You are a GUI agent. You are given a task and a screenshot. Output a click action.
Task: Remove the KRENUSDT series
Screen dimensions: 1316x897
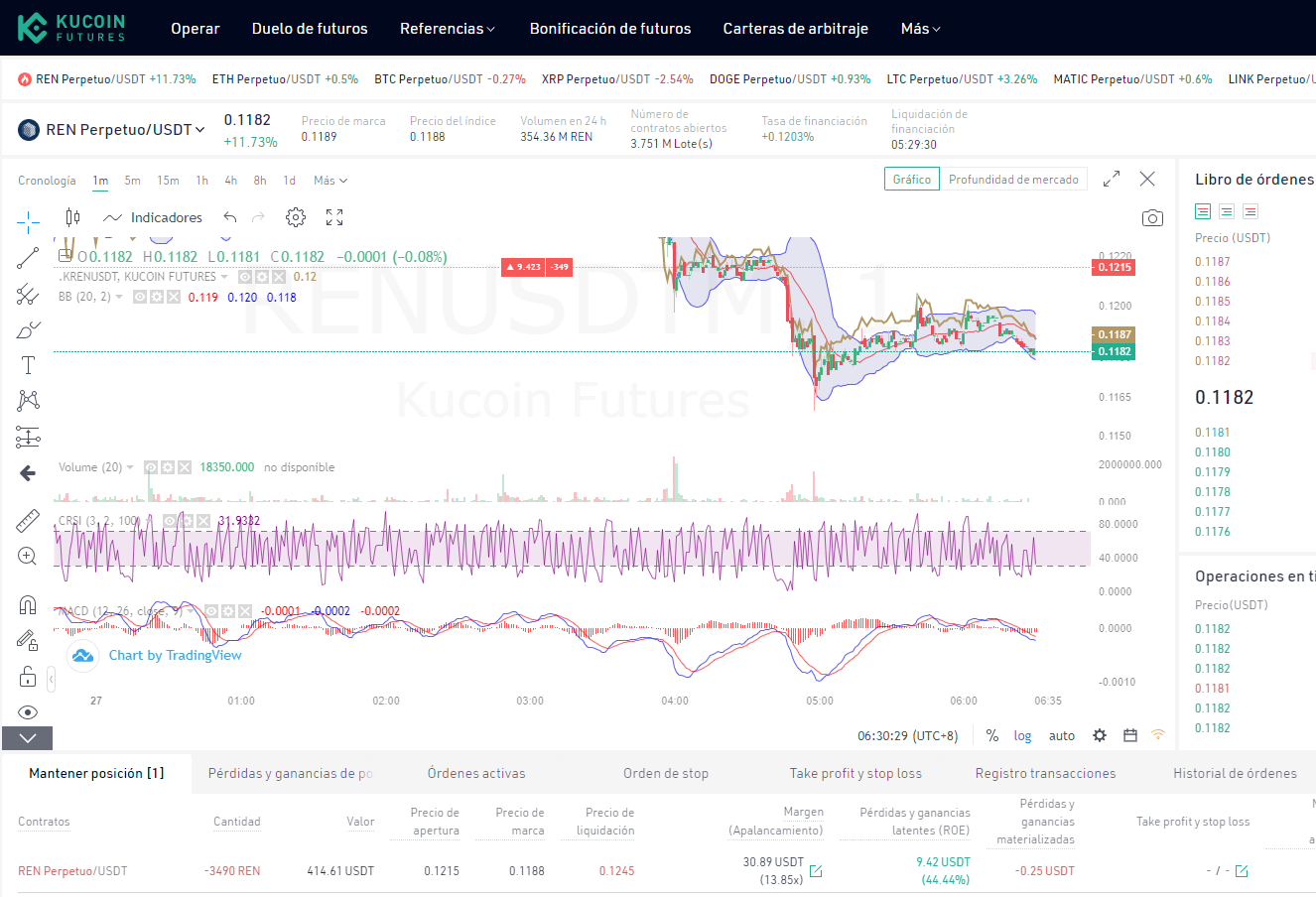pos(279,277)
